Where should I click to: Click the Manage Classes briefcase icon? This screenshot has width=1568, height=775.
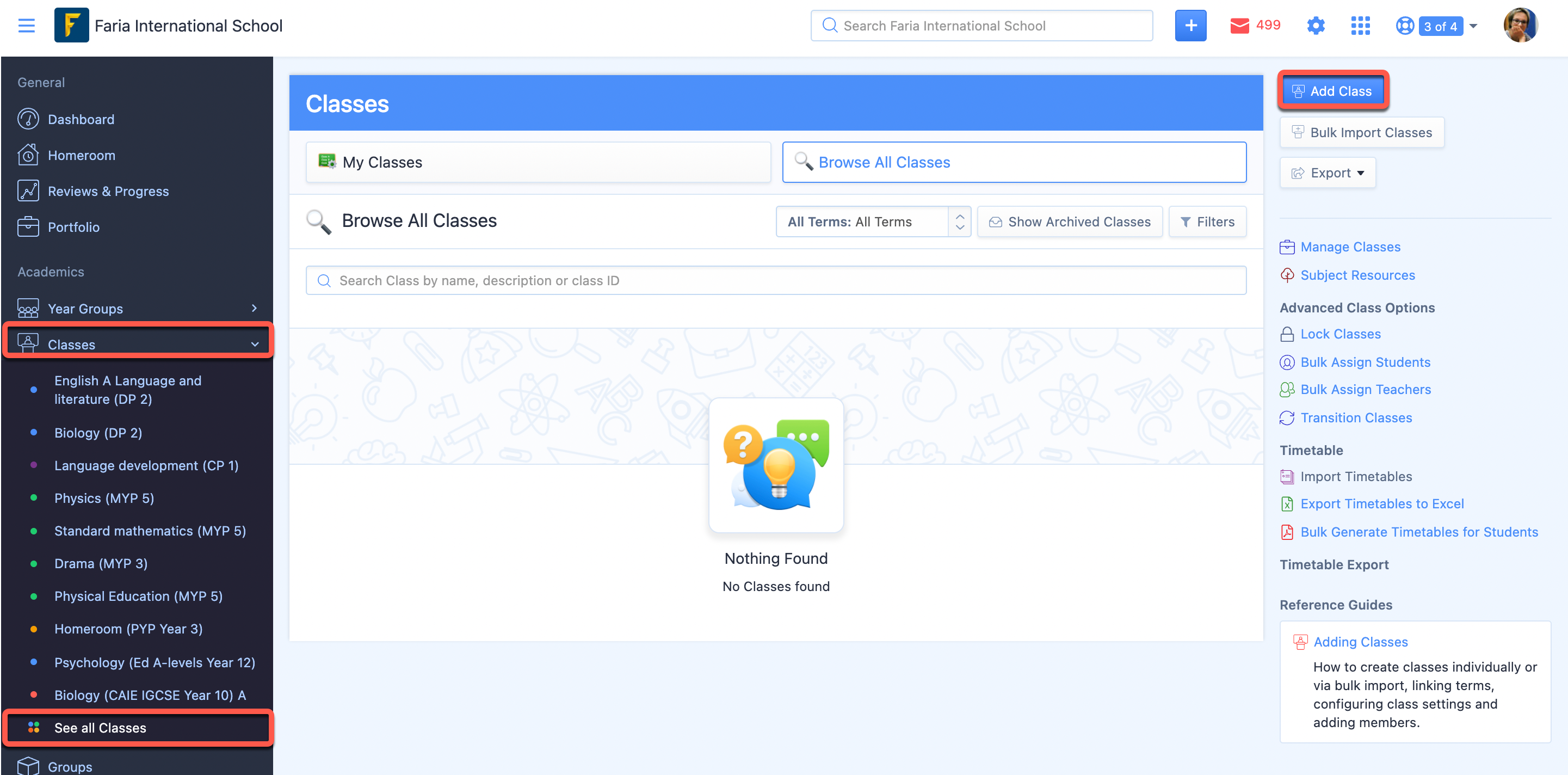tap(1287, 247)
